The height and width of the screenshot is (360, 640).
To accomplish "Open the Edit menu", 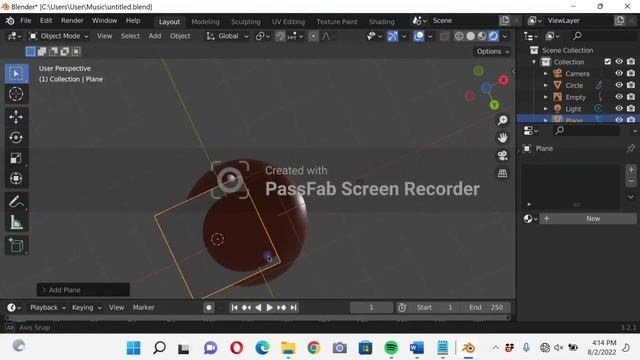I will 46,21.
